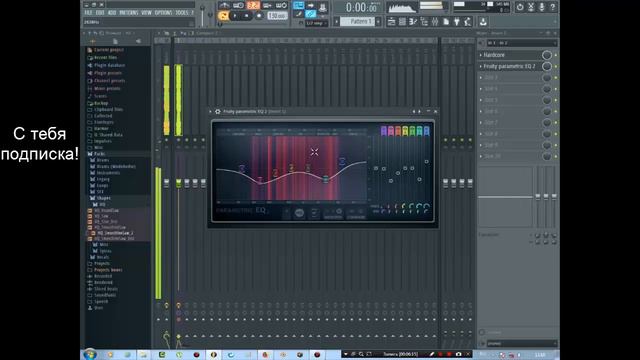Expand Plugin database folder in browser
640x360 pixels.
point(109,65)
